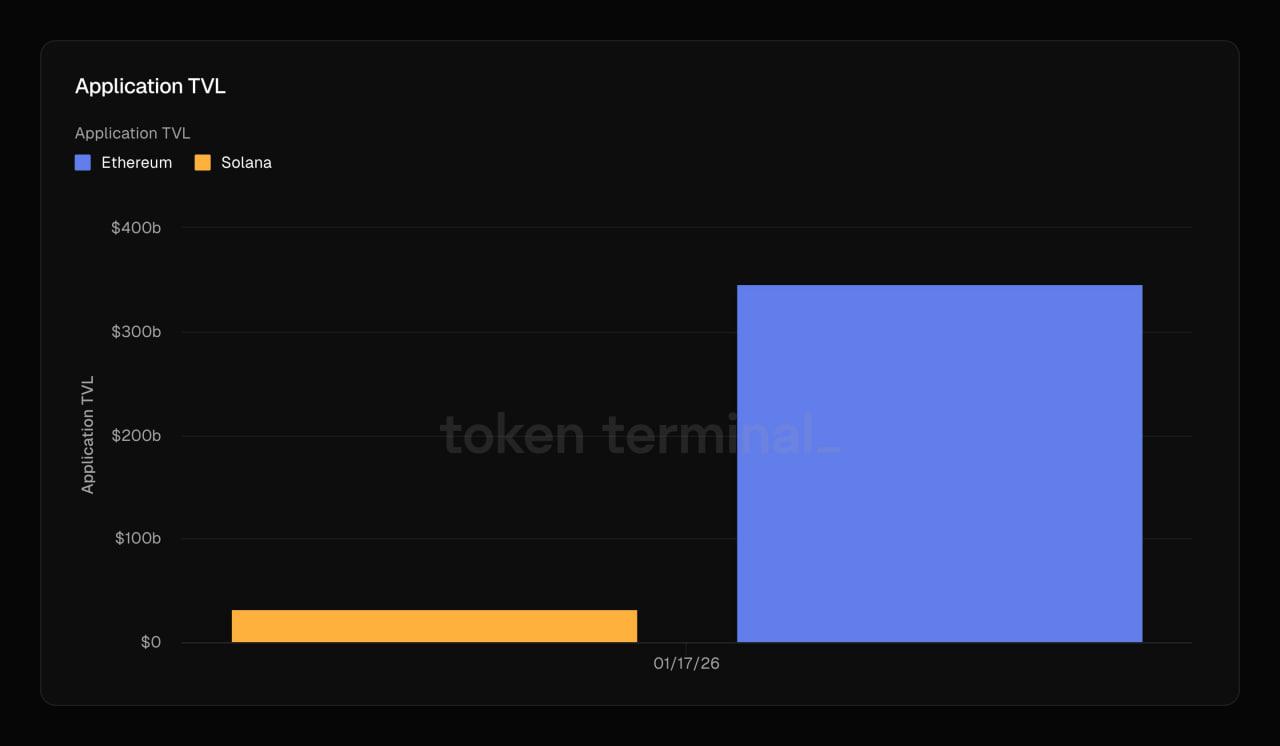Click the $200b y-axis label
The image size is (1280, 746).
(x=136, y=435)
